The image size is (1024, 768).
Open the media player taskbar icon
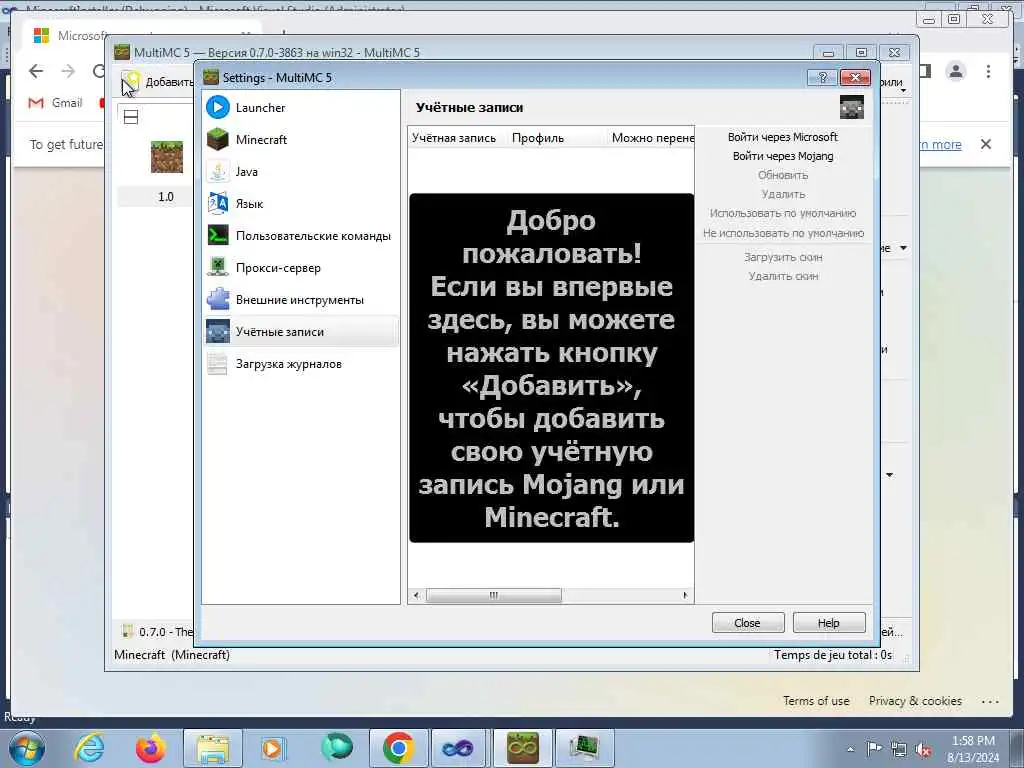click(272, 748)
